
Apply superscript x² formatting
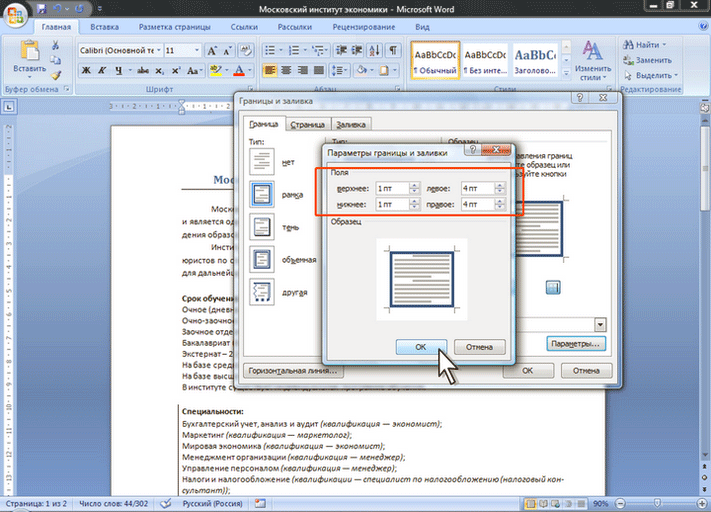tap(176, 70)
